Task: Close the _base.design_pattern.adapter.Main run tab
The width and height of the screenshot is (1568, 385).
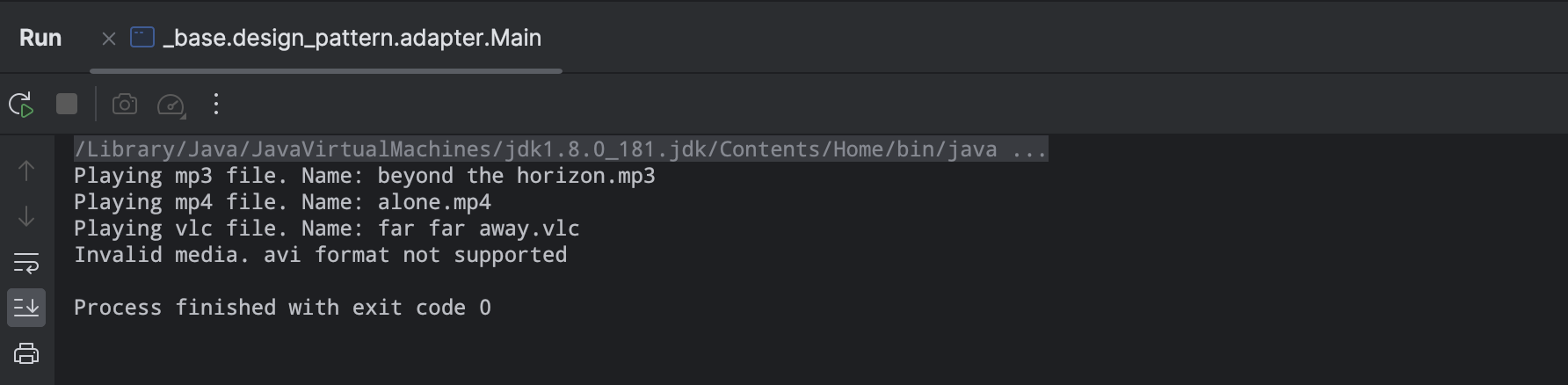Action: (x=109, y=39)
